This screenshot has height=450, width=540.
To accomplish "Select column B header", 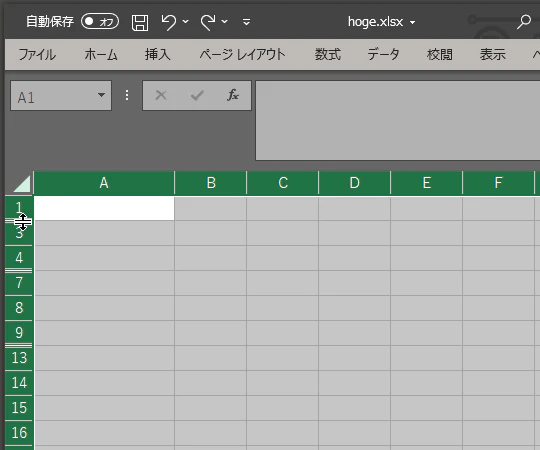I will point(211,183).
